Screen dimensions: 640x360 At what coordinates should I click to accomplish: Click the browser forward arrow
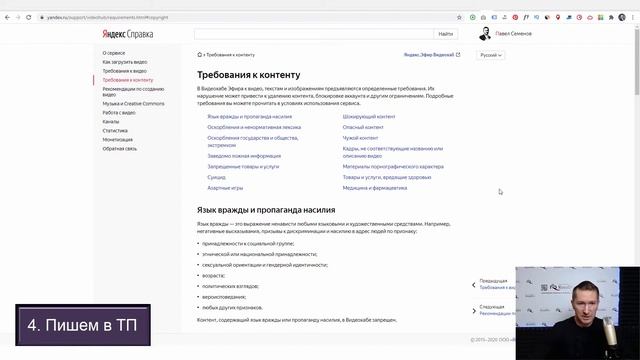tap(18, 18)
